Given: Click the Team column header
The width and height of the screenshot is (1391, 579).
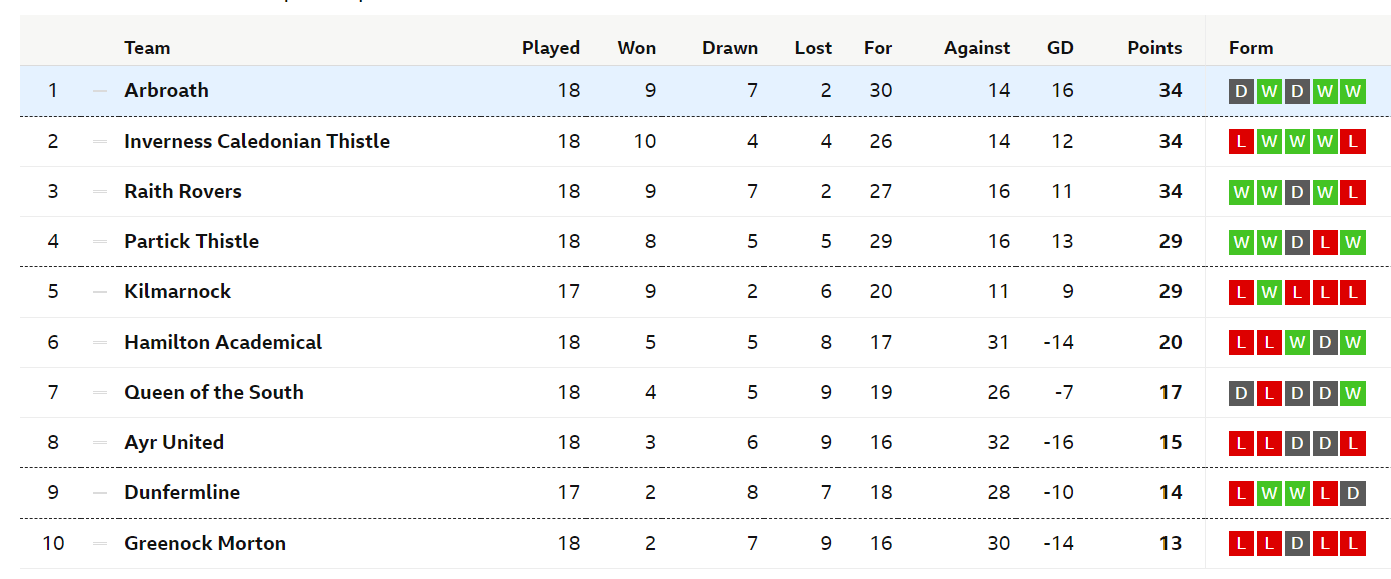Looking at the screenshot, I should click(147, 48).
